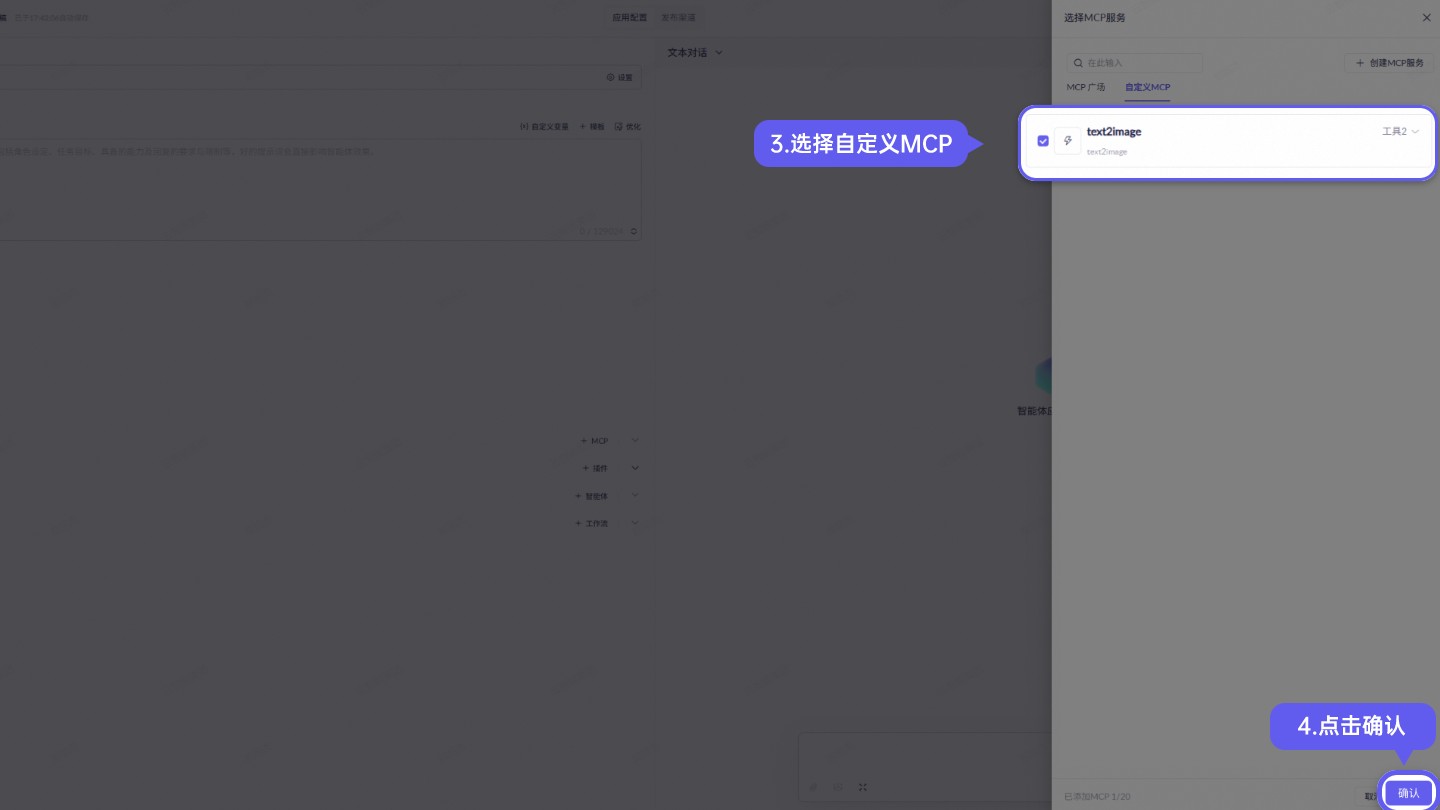Click the image icon beside the chat input box
The width and height of the screenshot is (1440, 810).
[838, 787]
